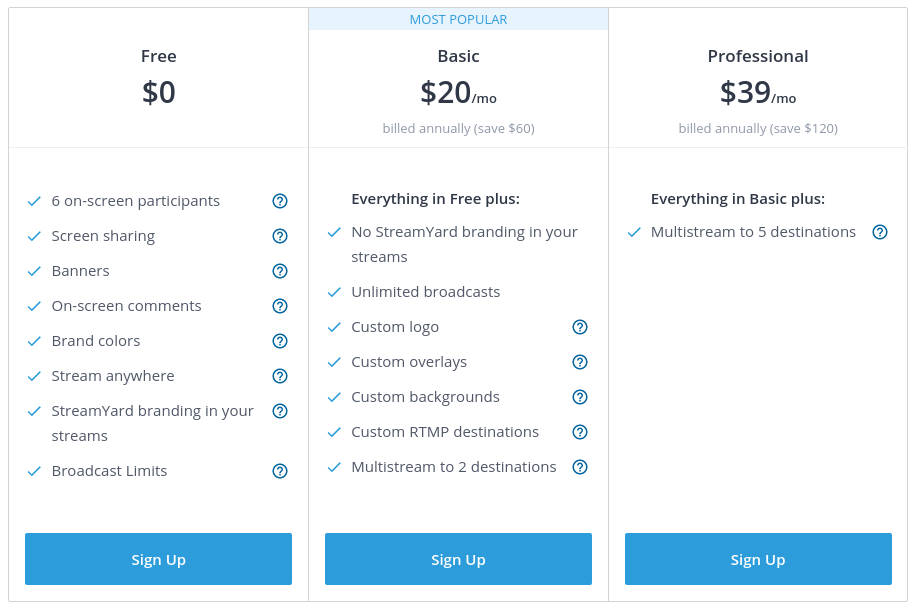The image size is (916, 609).
Task: Select the checkmark next to Screen sharing
Action: (x=34, y=236)
